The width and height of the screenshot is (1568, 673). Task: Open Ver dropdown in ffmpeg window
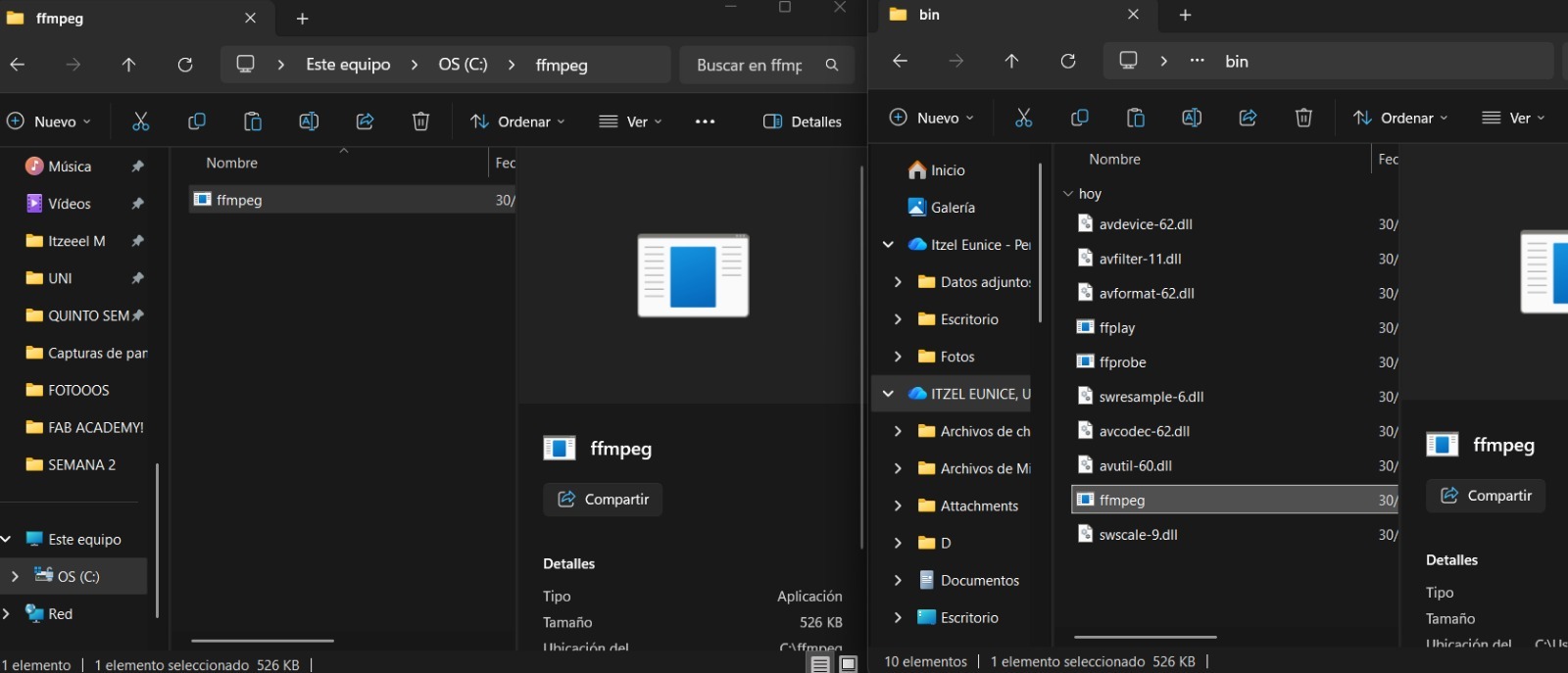point(631,121)
